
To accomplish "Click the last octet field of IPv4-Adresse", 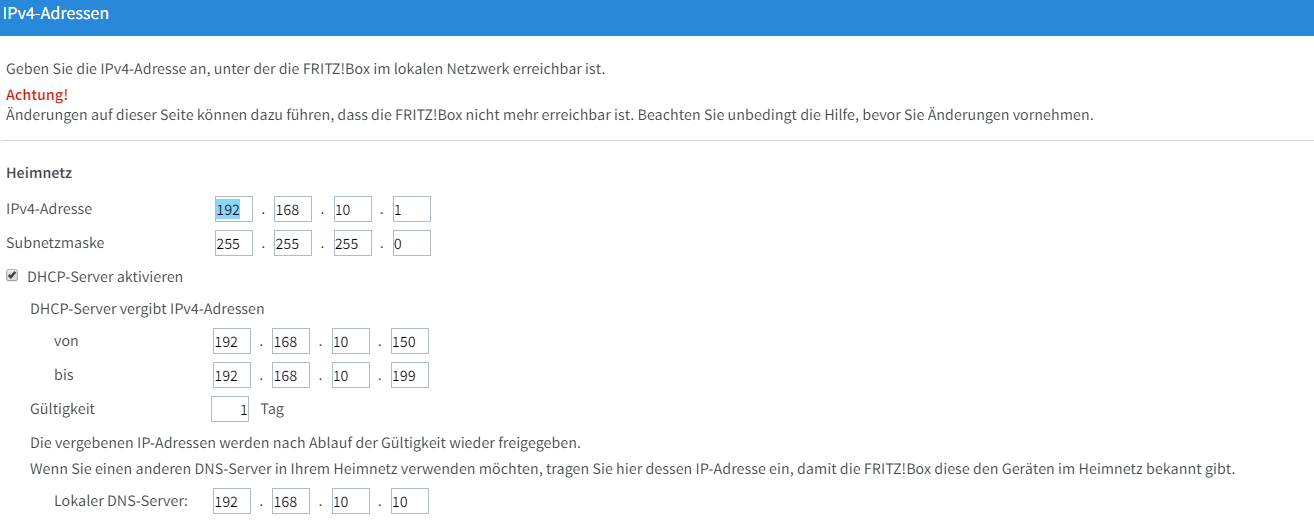I will point(411,209).
